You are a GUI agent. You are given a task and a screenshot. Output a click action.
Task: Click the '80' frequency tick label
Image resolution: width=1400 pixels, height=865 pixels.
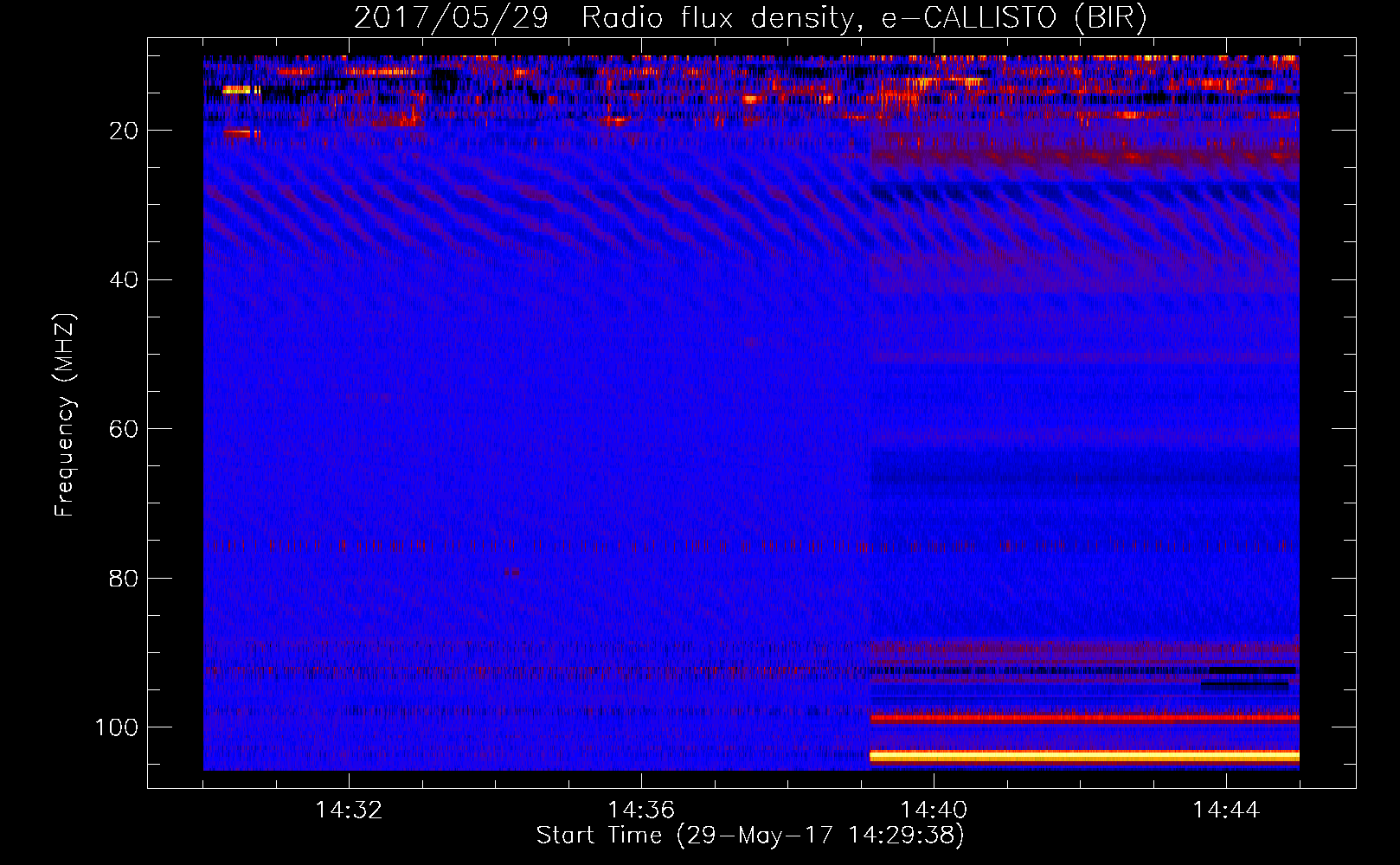[x=124, y=578]
